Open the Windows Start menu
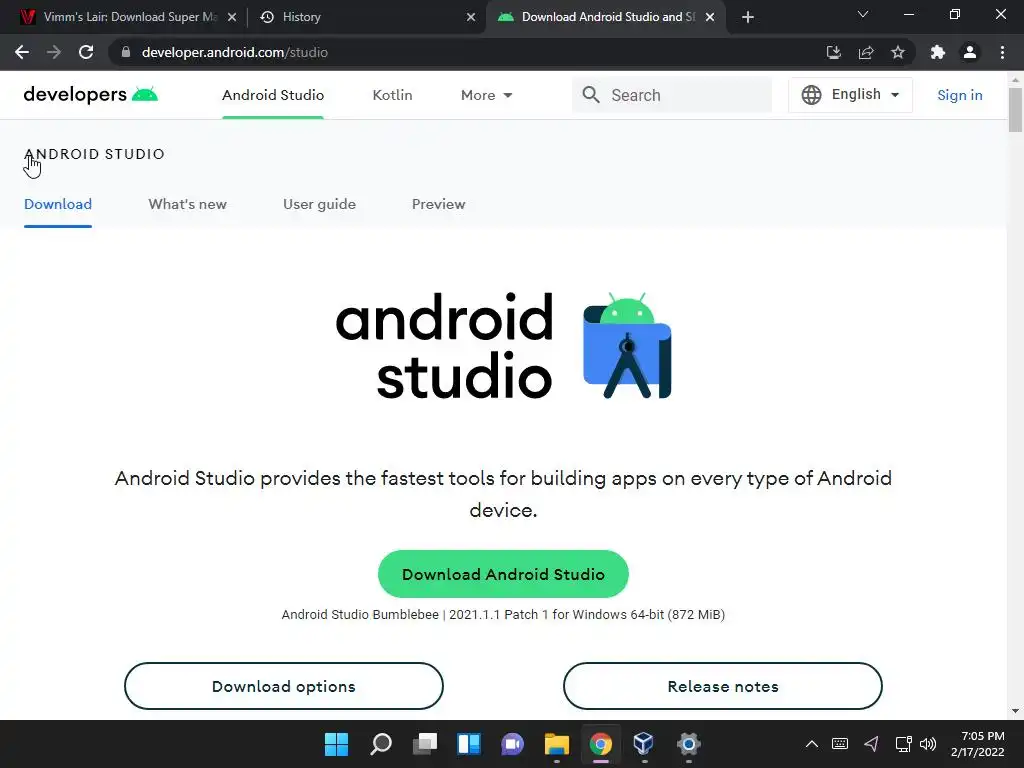1024x768 pixels. click(336, 744)
